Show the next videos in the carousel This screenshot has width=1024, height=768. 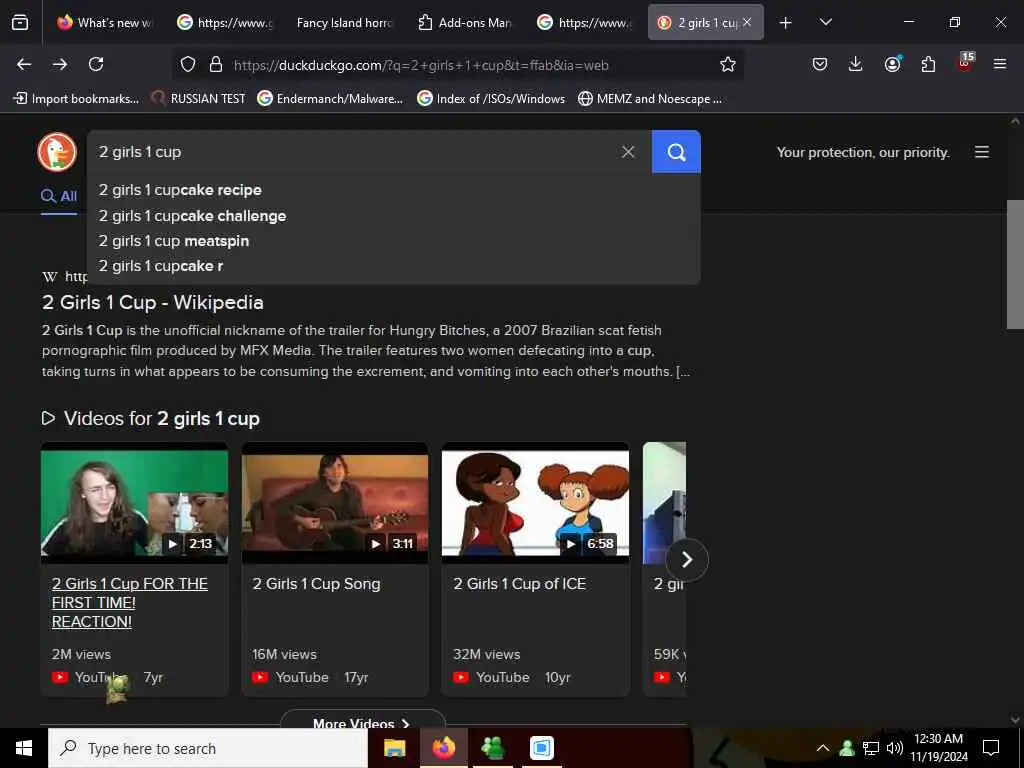tap(687, 560)
